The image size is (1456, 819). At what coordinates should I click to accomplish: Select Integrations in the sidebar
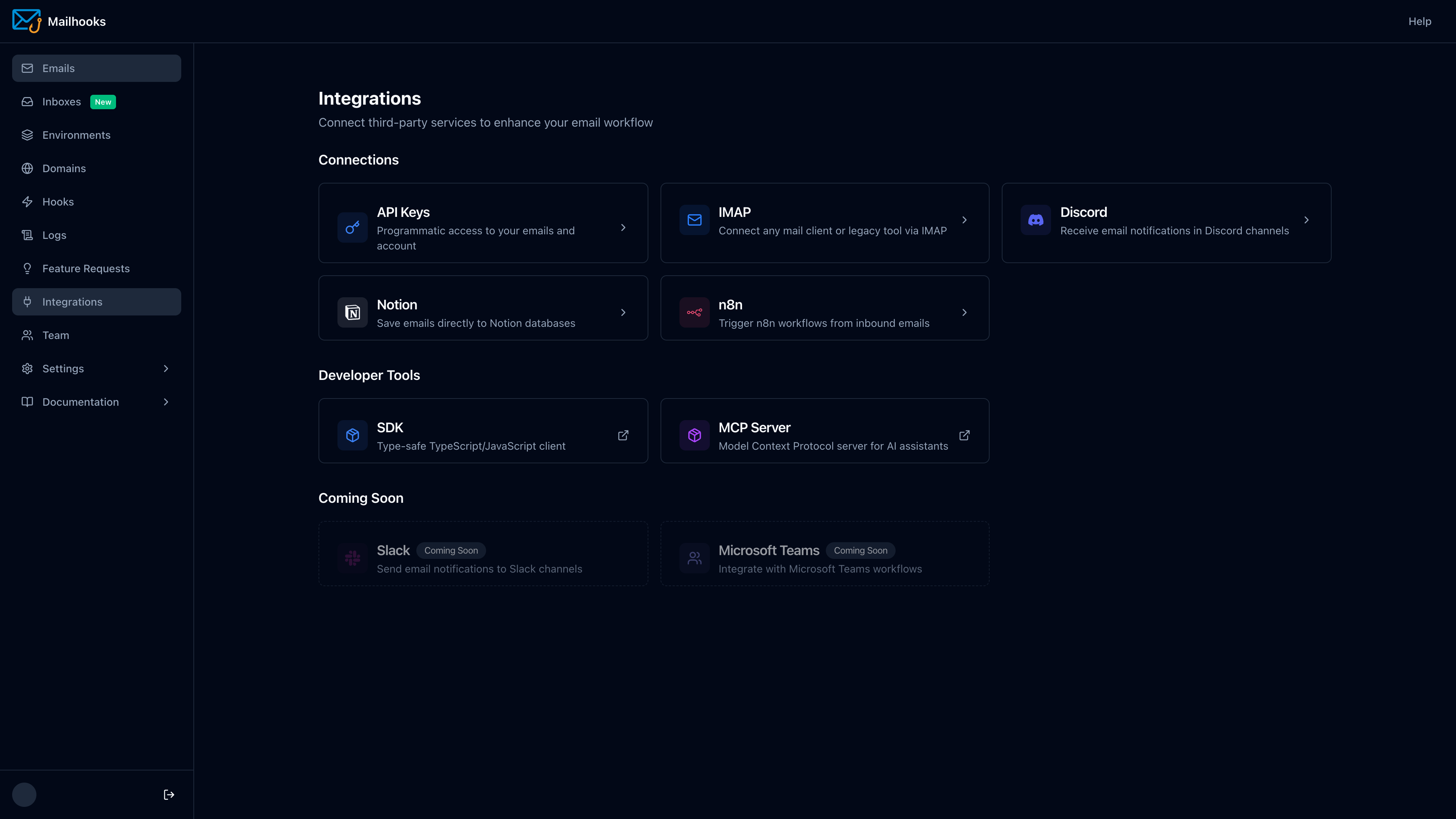pos(97,302)
